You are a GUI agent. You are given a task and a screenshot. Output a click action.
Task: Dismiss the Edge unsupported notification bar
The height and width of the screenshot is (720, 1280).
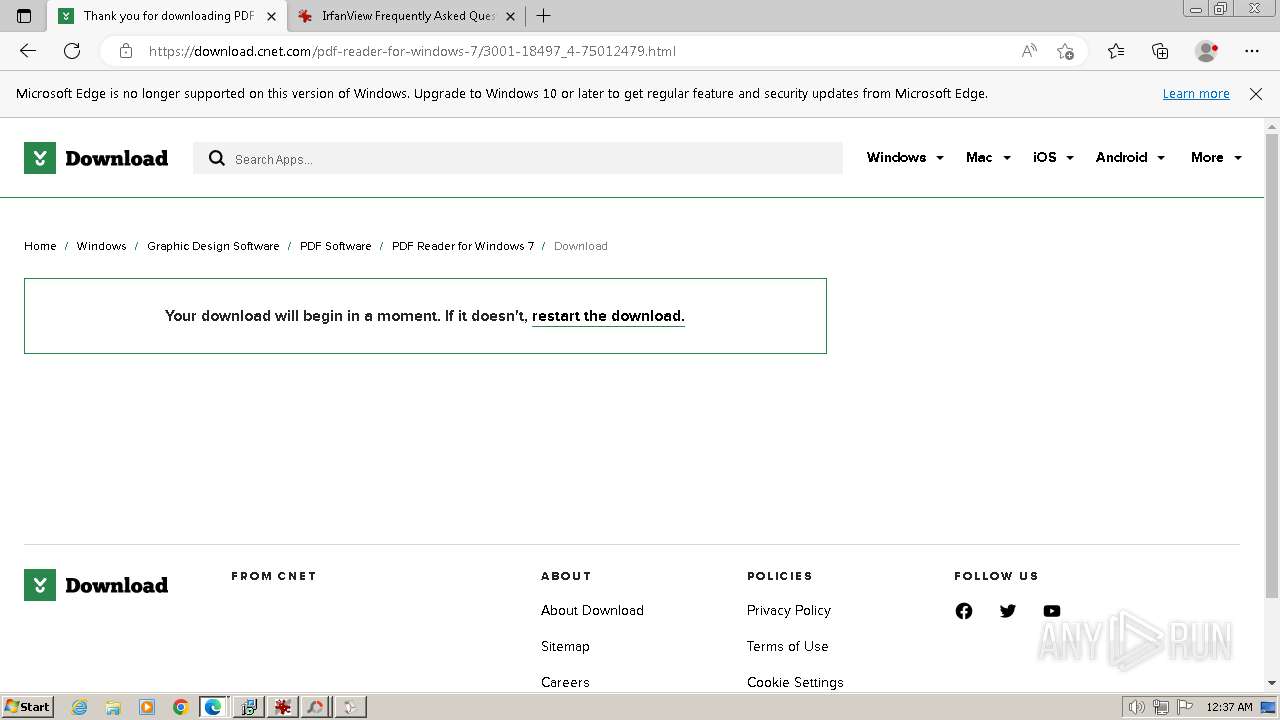pyautogui.click(x=1256, y=94)
